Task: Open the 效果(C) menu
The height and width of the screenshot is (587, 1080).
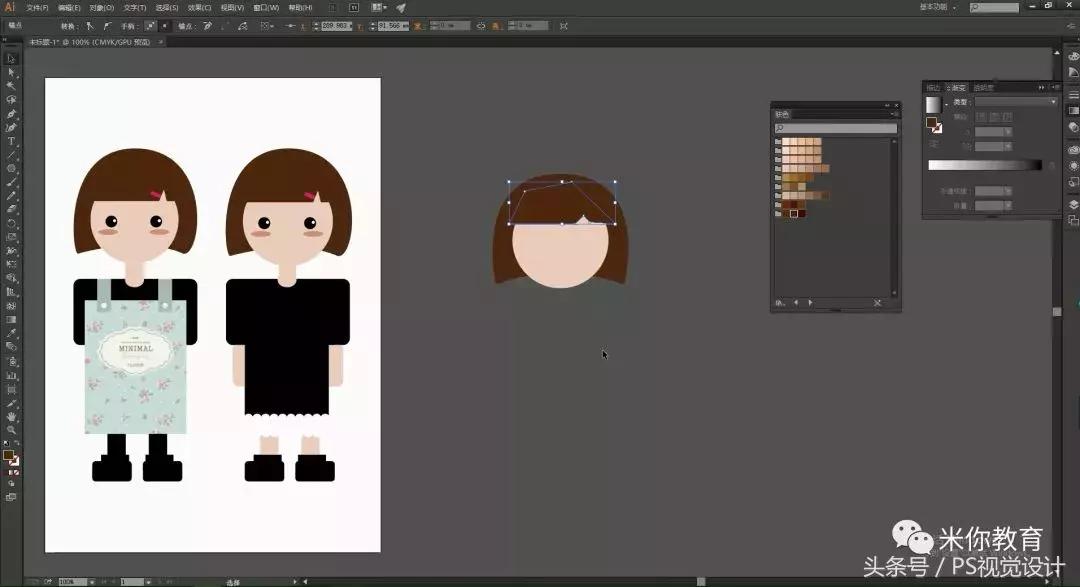Action: point(199,7)
